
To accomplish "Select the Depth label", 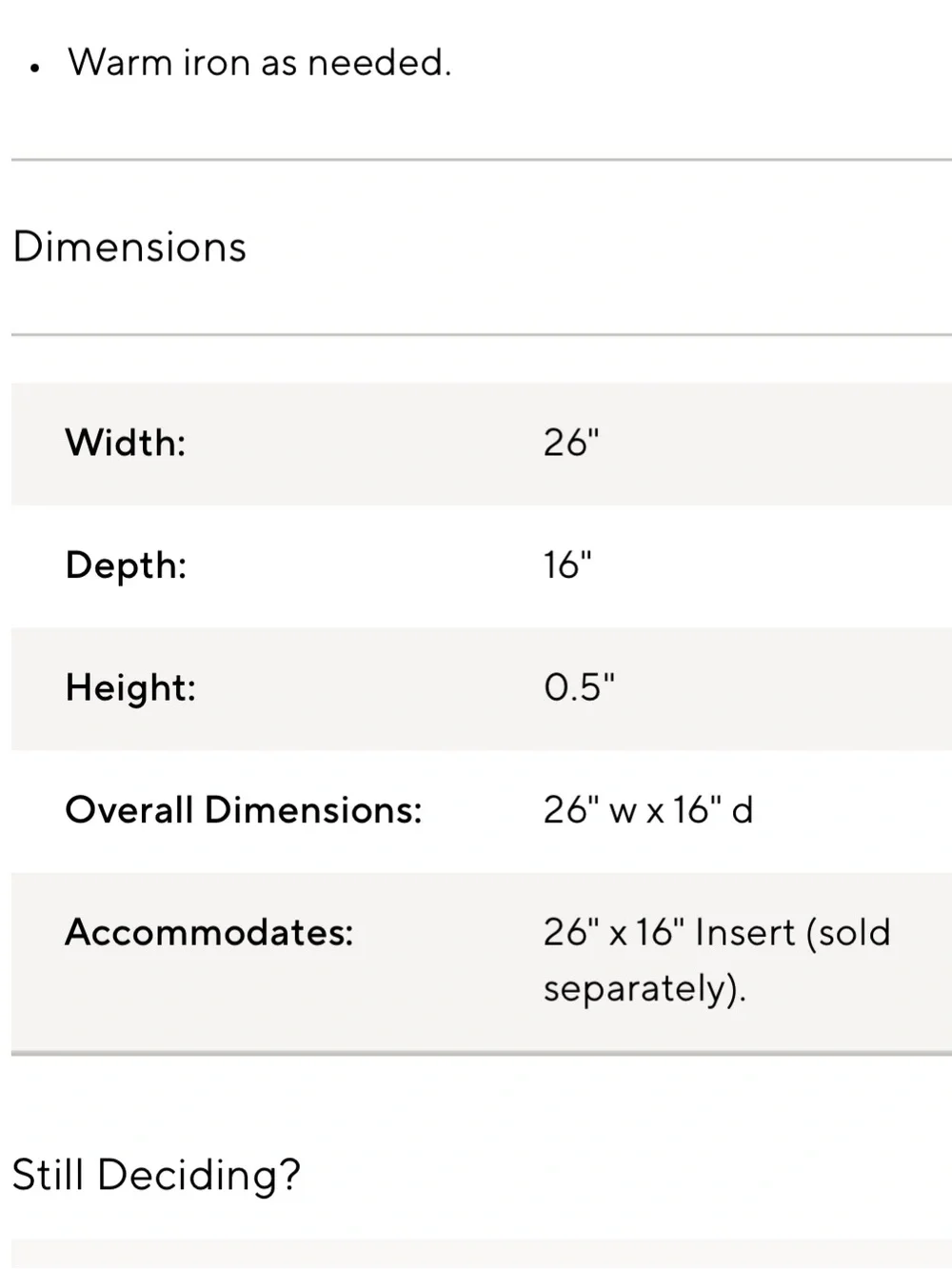I will [x=126, y=565].
